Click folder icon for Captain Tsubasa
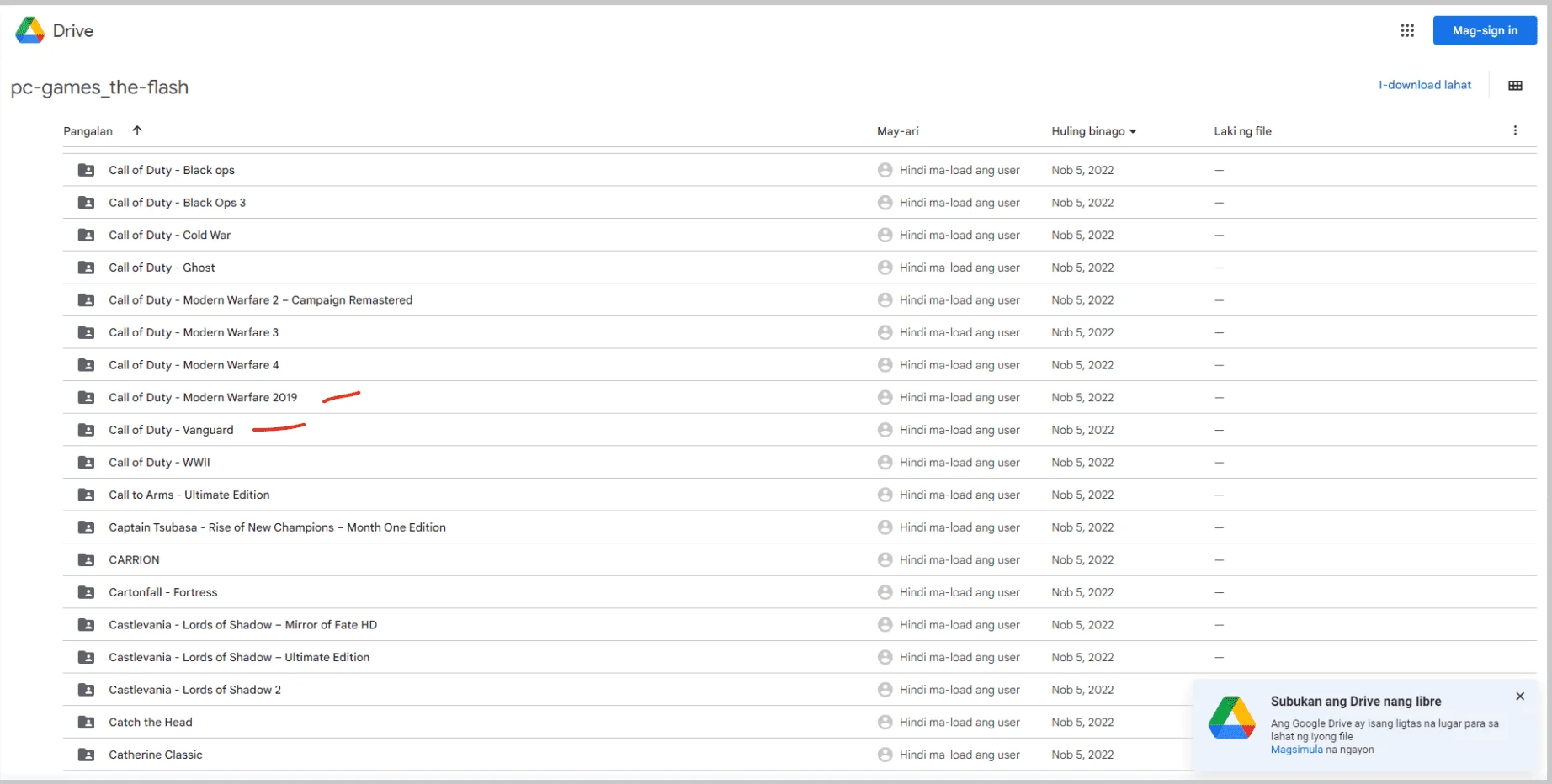Image resolution: width=1552 pixels, height=784 pixels. pyautogui.click(x=86, y=527)
